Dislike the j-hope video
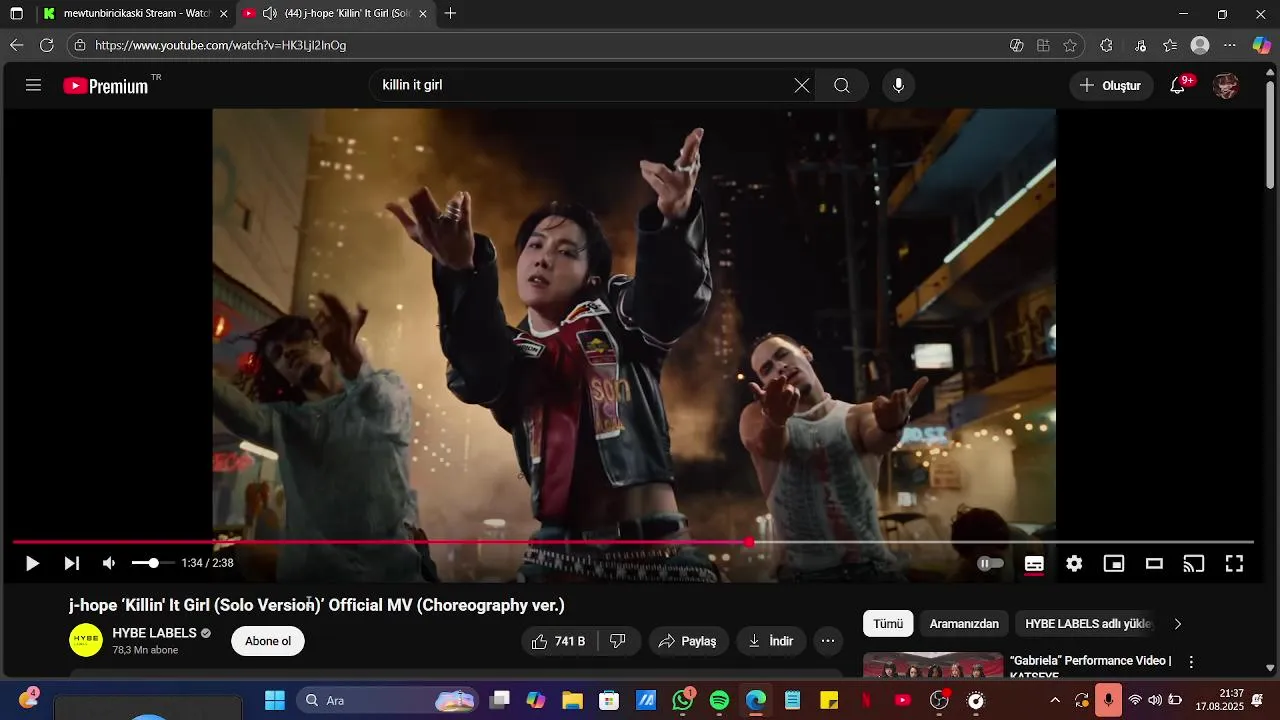Viewport: 1280px width, 720px height. 618,641
